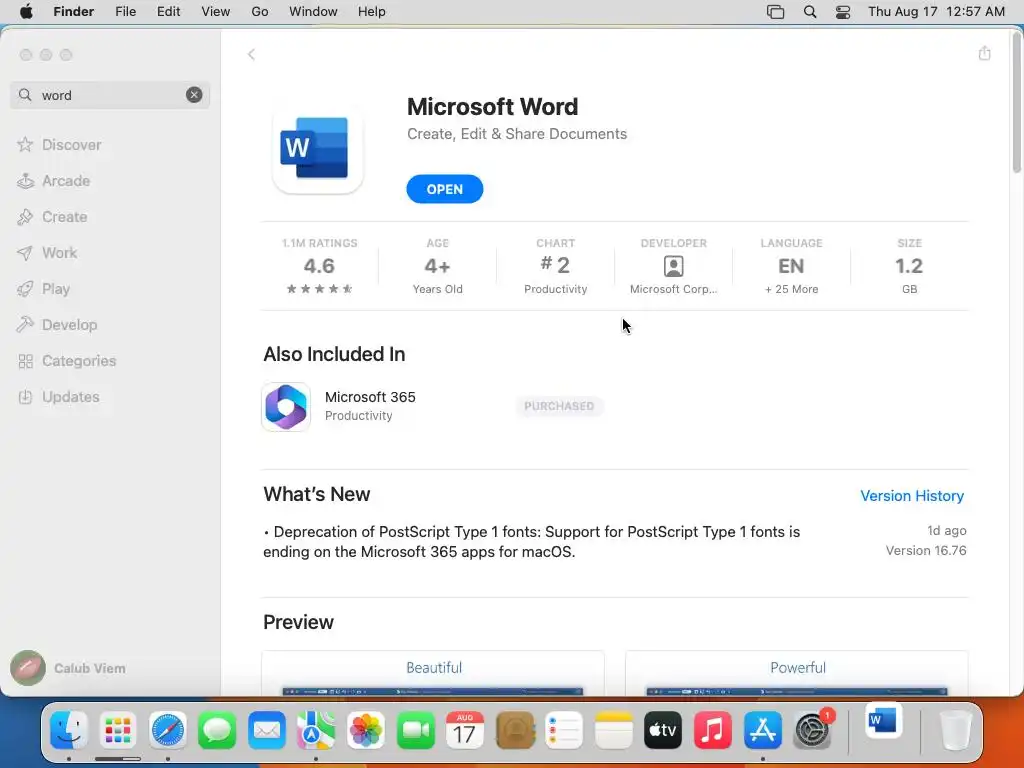The height and width of the screenshot is (768, 1024).
Task: Click the #2 Productivity chart ranking
Action: (x=555, y=267)
